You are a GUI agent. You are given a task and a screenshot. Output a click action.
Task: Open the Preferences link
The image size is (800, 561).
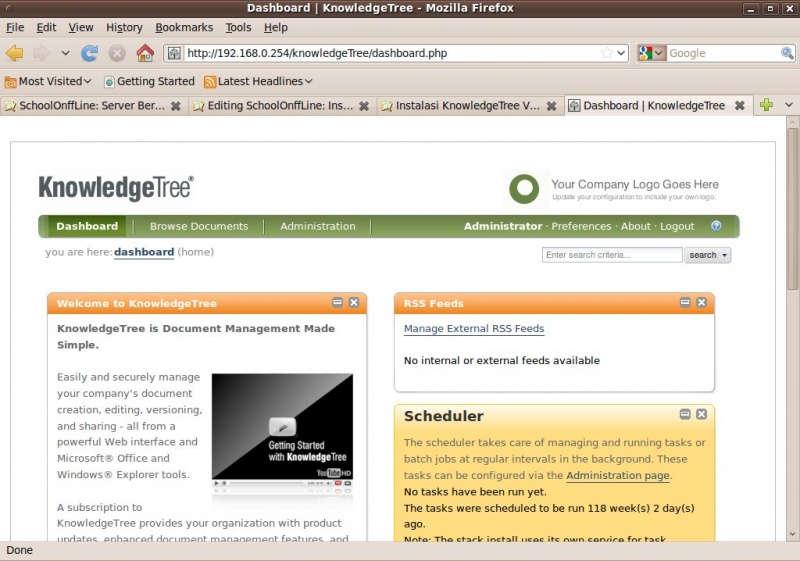[x=581, y=226]
